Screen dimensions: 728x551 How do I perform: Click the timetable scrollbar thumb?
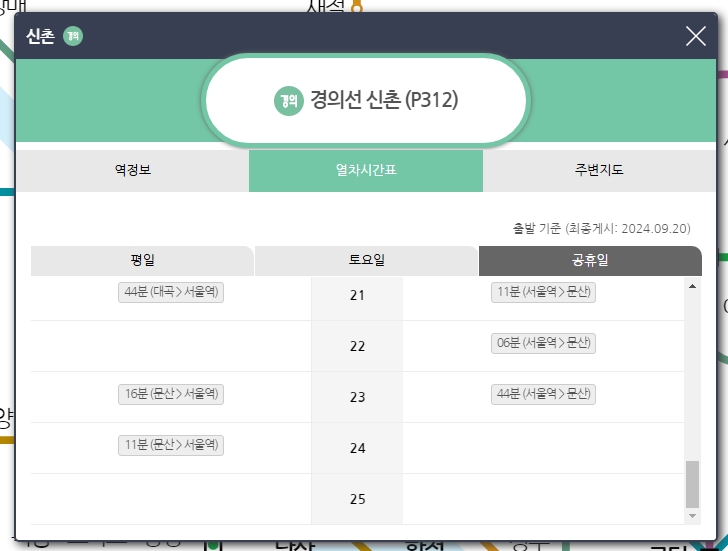point(692,484)
